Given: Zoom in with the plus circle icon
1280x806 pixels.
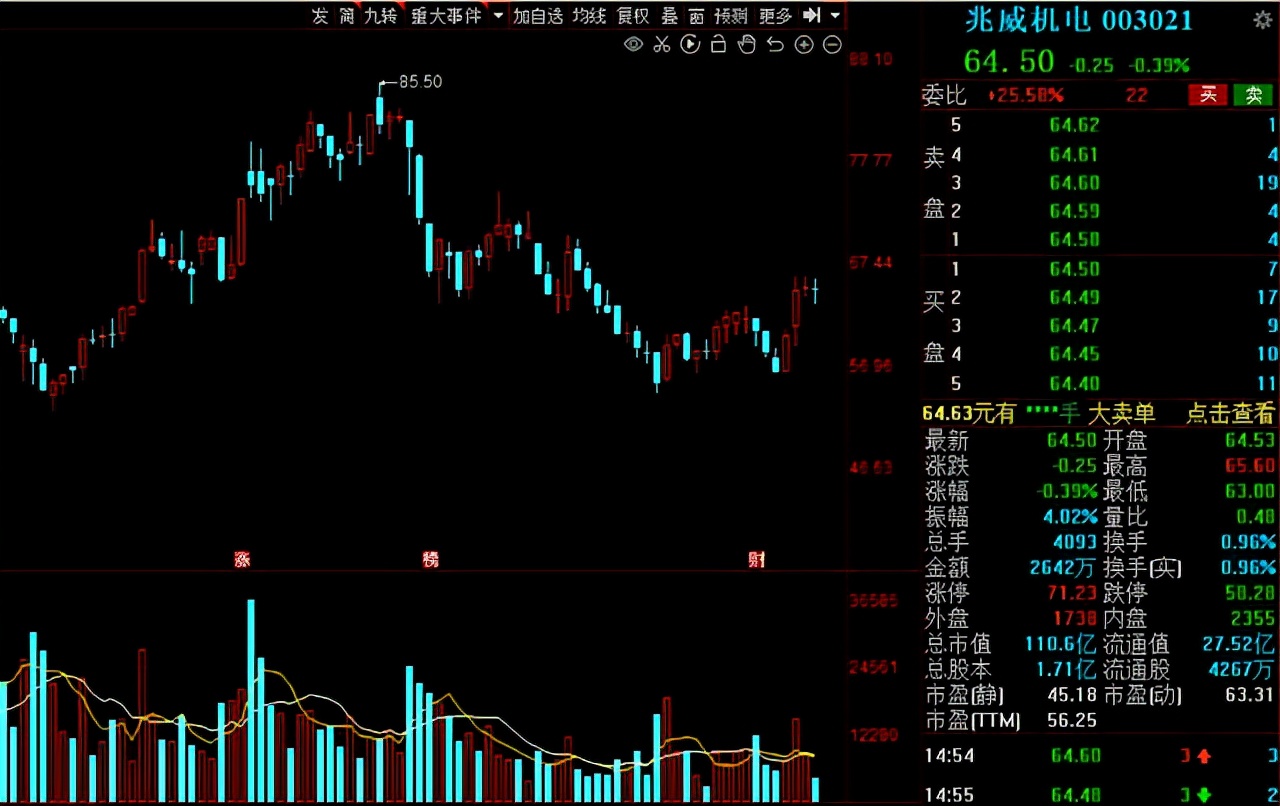Looking at the screenshot, I should [803, 44].
